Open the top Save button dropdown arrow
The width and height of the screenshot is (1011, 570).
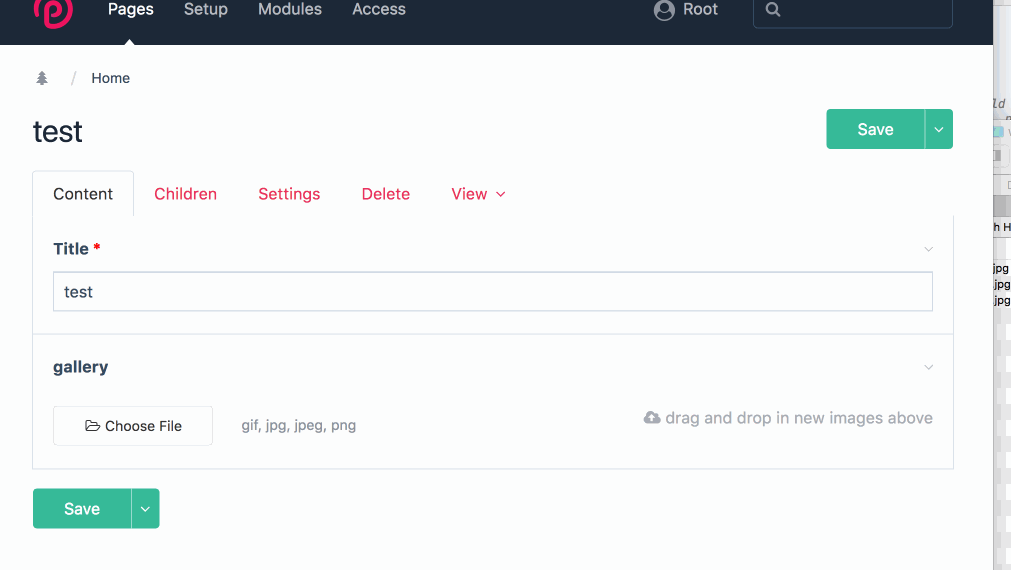tap(939, 129)
